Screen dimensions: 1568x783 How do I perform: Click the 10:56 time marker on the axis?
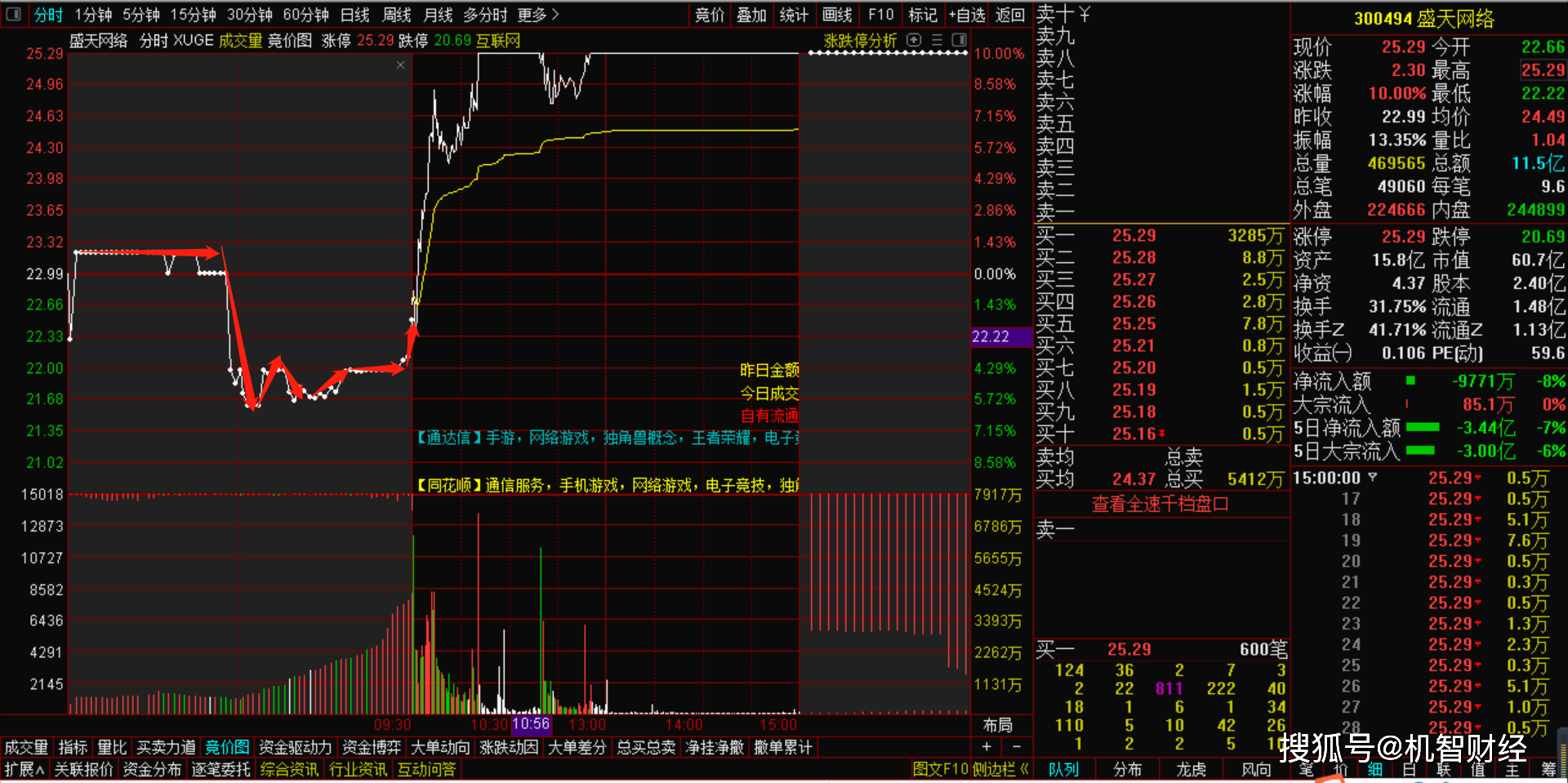click(x=531, y=724)
